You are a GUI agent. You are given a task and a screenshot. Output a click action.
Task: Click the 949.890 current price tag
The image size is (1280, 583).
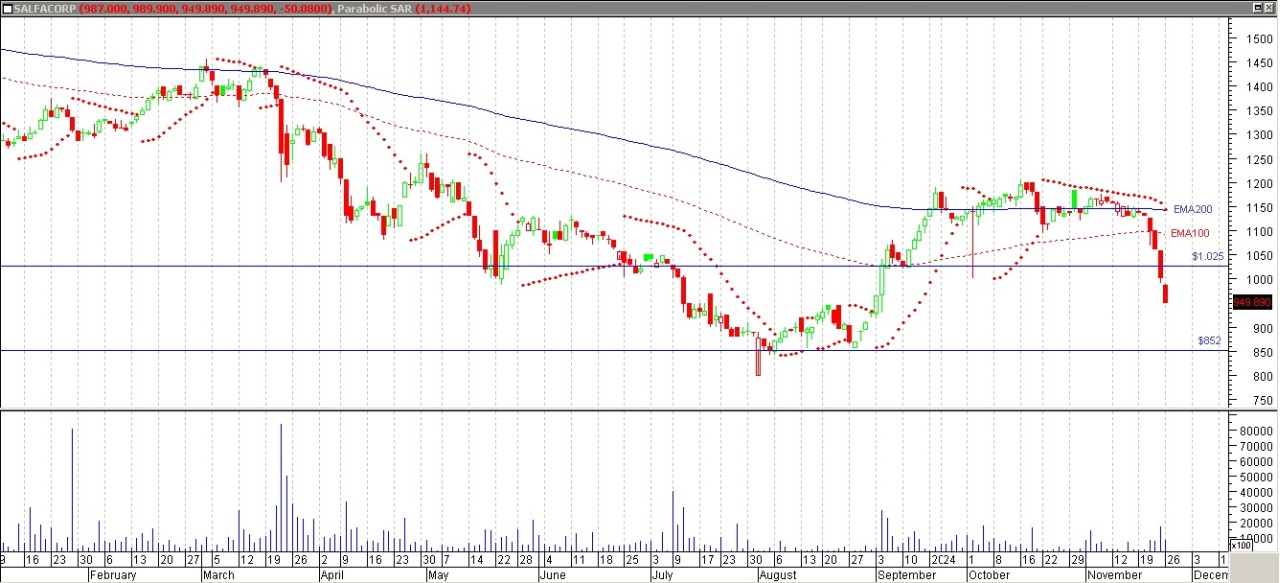click(1252, 302)
